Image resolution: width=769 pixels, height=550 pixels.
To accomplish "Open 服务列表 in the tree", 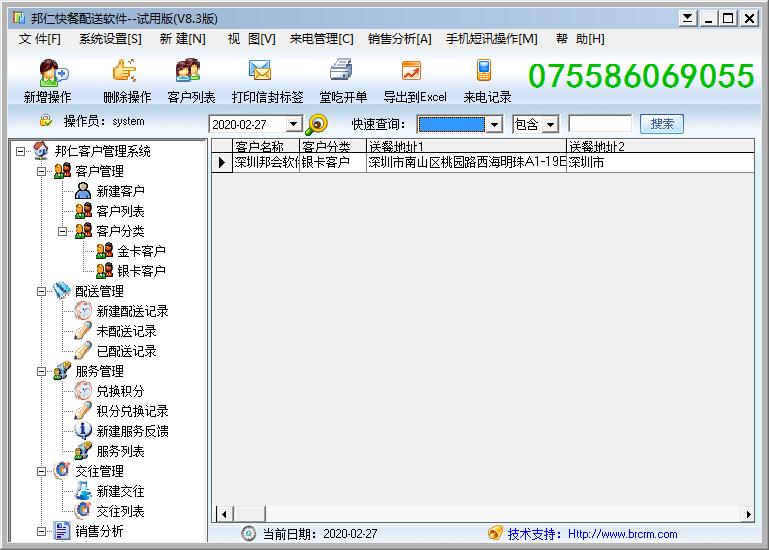I will [120, 451].
